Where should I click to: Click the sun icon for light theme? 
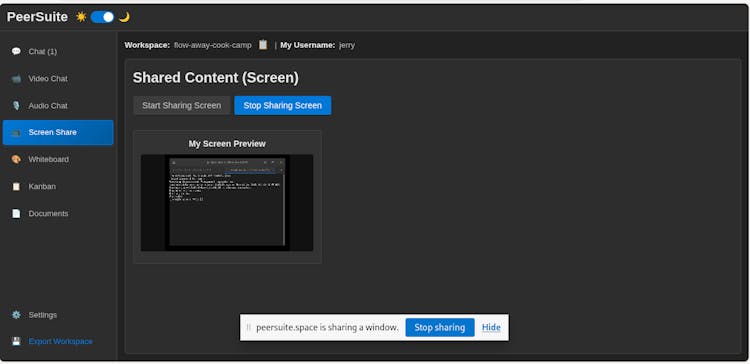click(81, 17)
